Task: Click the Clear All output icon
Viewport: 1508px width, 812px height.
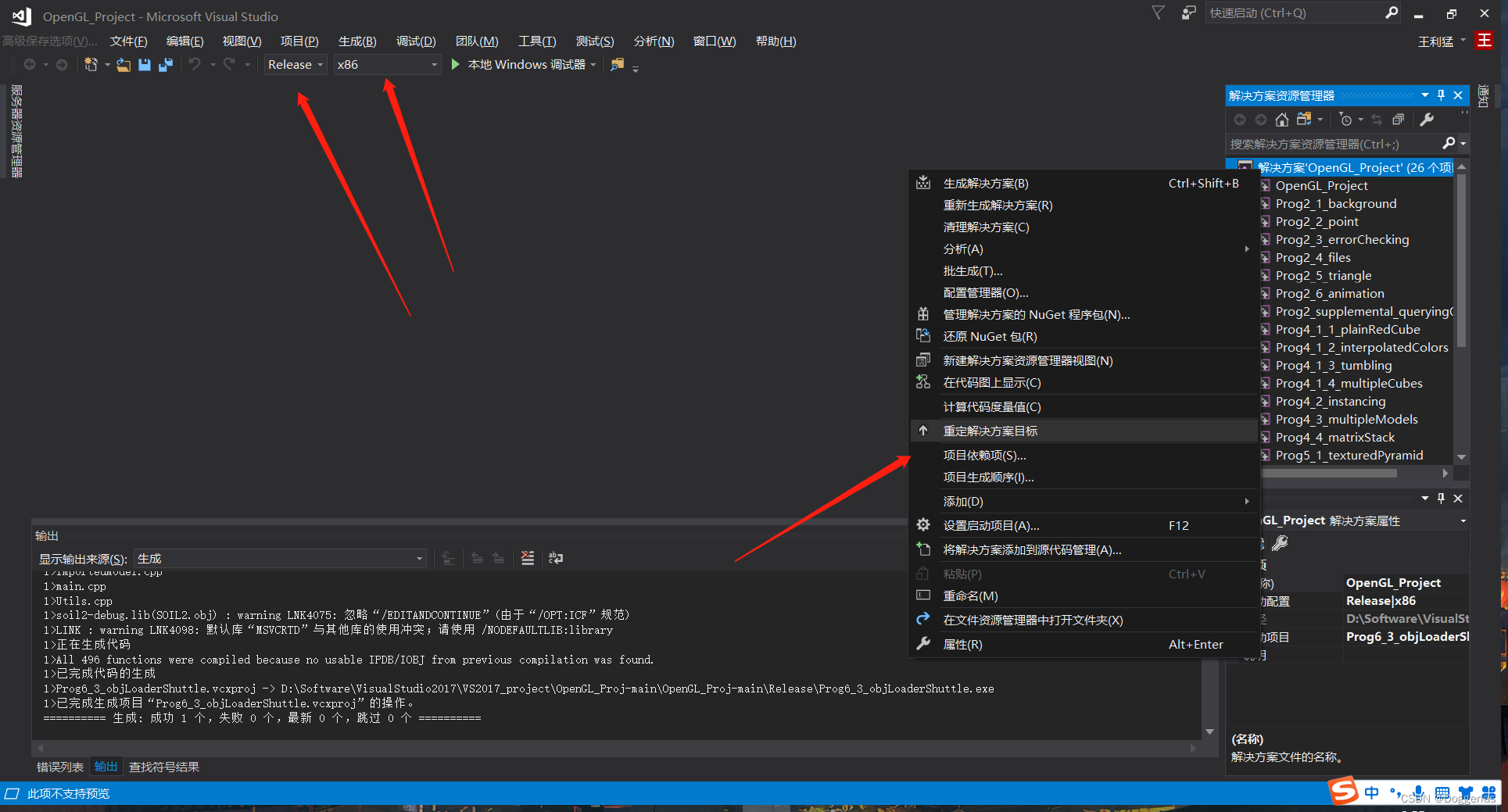Action: click(528, 558)
